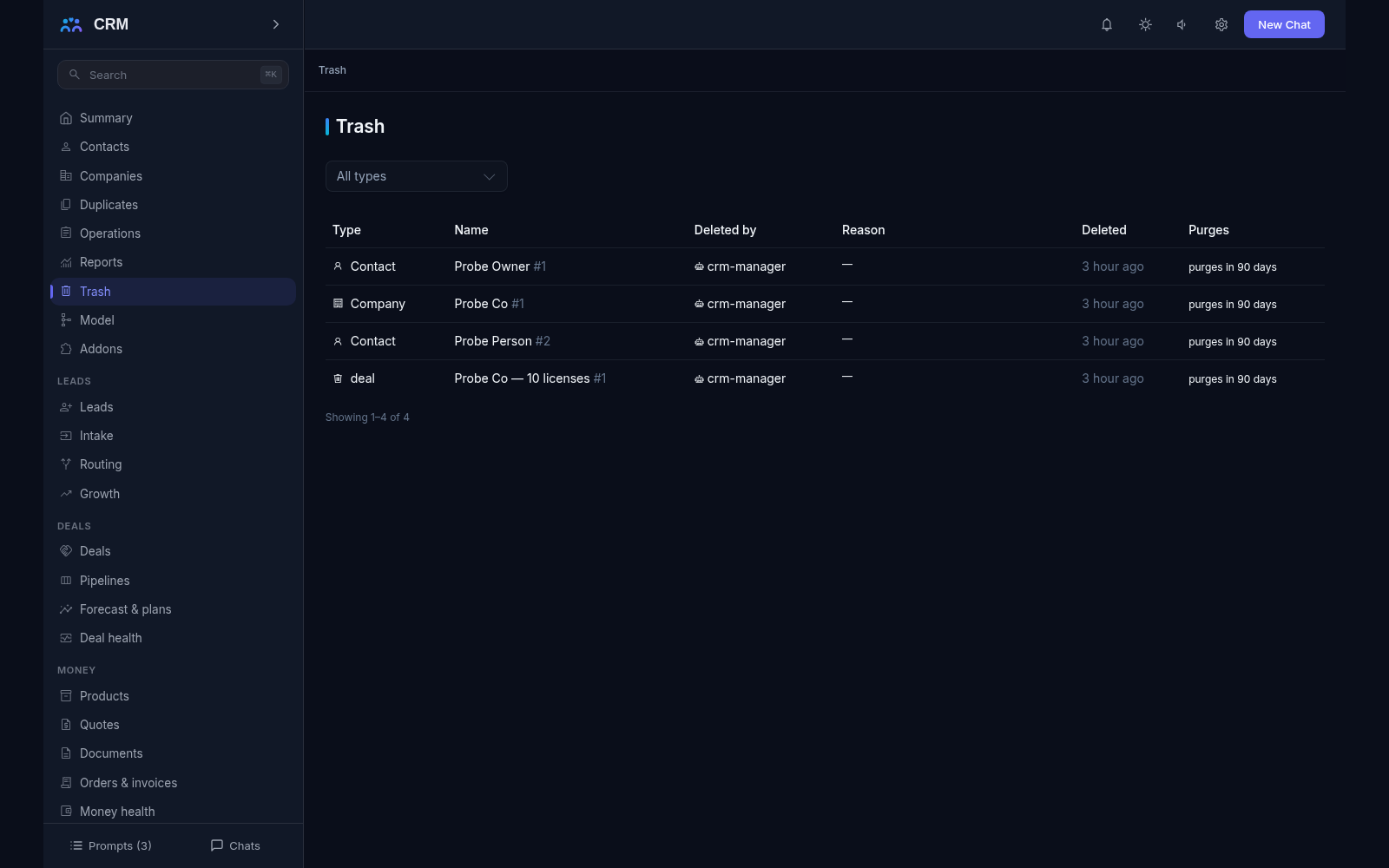The image size is (1389, 868).
Task: Open Probe Person #2 trashed contact
Action: tap(503, 341)
